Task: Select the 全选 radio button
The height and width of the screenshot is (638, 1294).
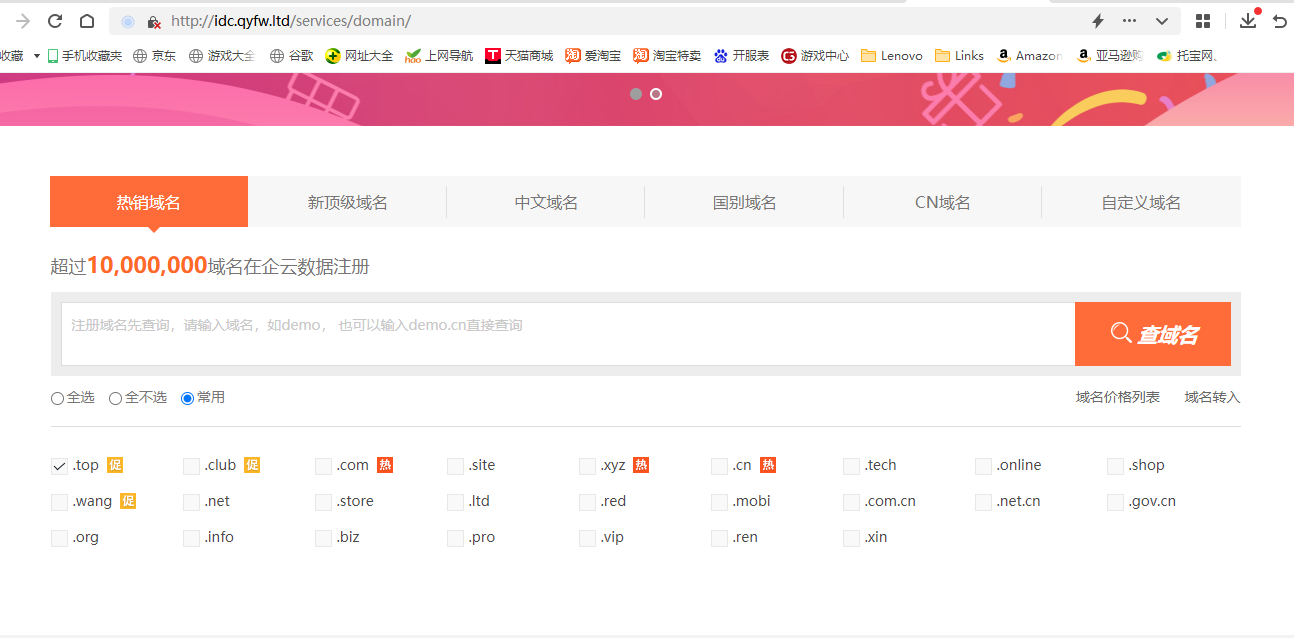Action: [x=57, y=398]
